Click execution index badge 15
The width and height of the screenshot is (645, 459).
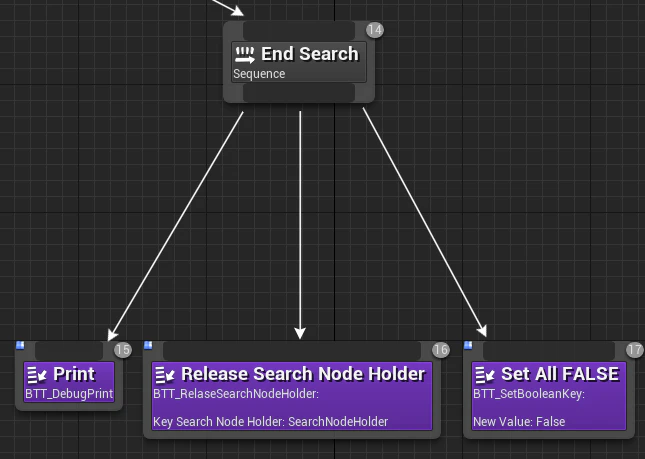(x=123, y=350)
